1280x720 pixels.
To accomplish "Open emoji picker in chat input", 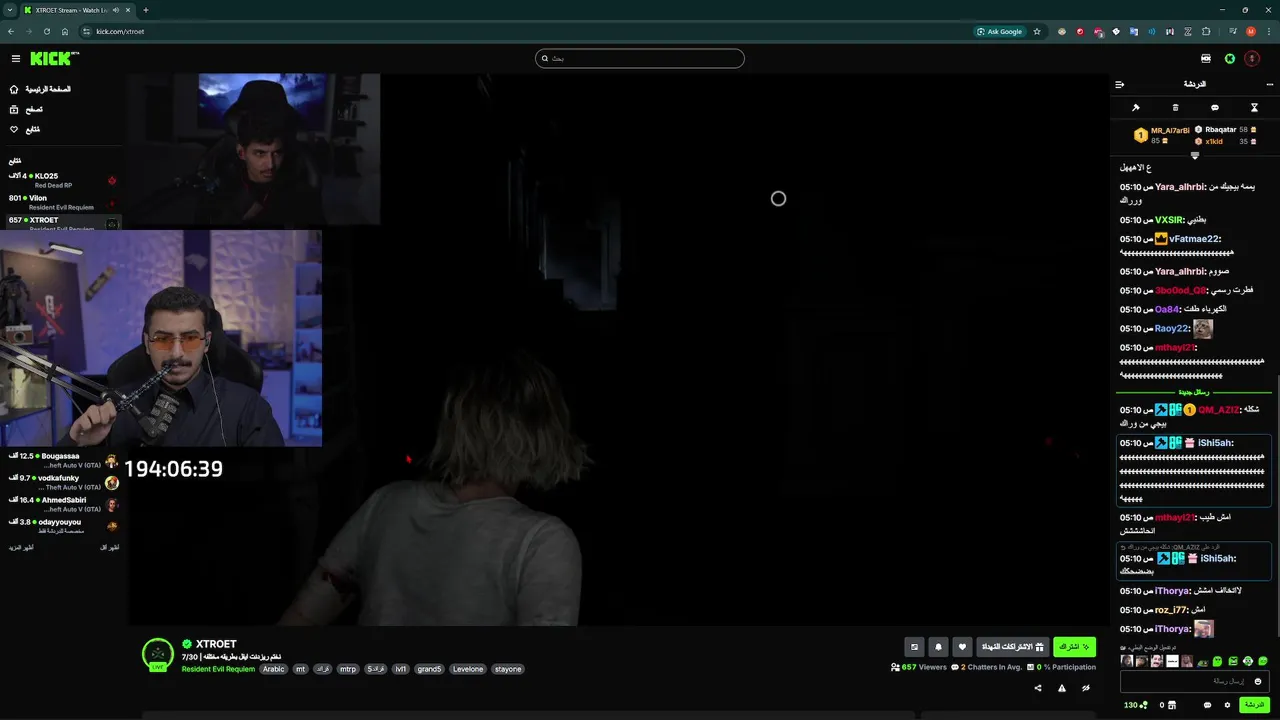I will (1258, 681).
